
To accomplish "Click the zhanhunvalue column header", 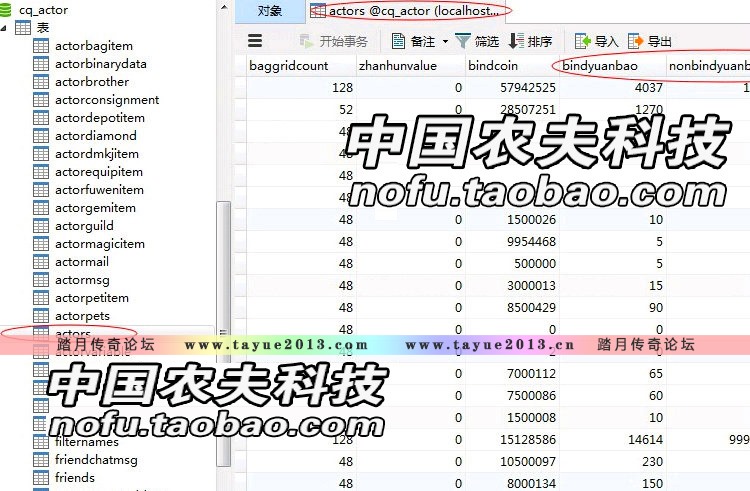I will point(411,65).
